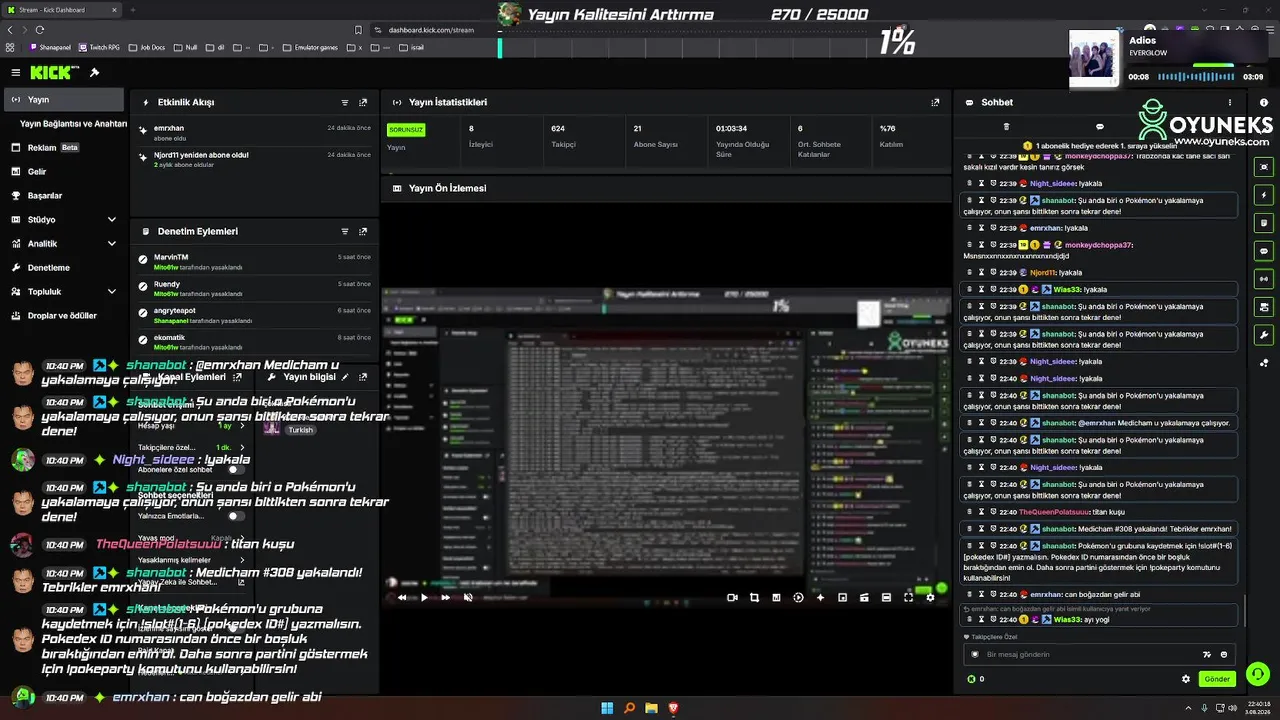Screen dimensions: 1280x720
Task: Pin the sidebar with the pin icon
Action: click(x=95, y=72)
